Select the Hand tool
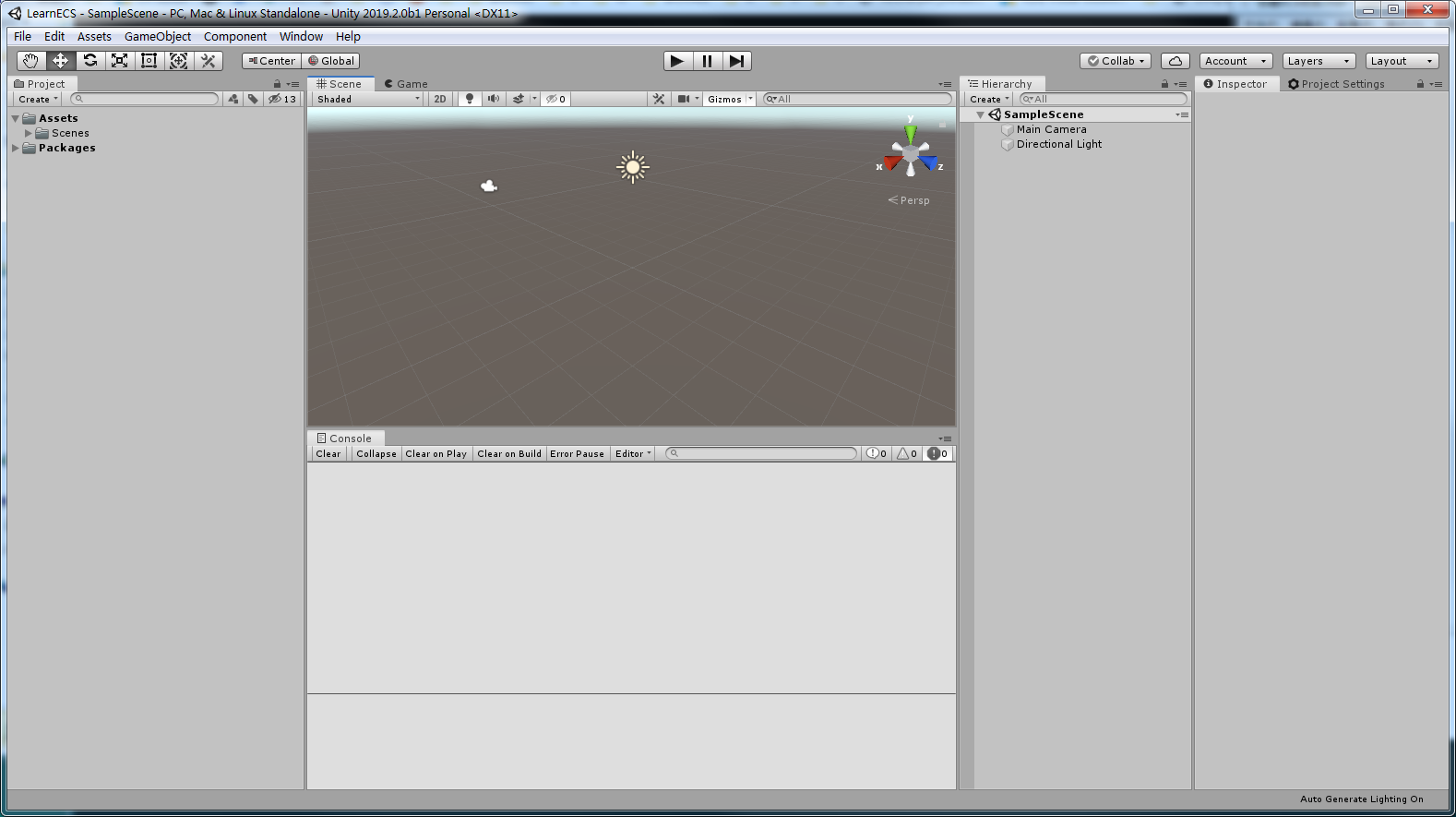Viewport: 1456px width, 817px height. (31, 61)
